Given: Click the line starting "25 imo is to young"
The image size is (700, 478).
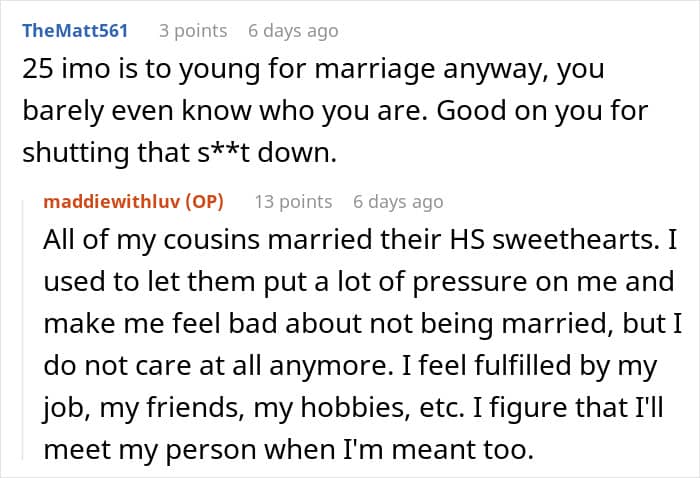Looking at the screenshot, I should coord(315,72).
